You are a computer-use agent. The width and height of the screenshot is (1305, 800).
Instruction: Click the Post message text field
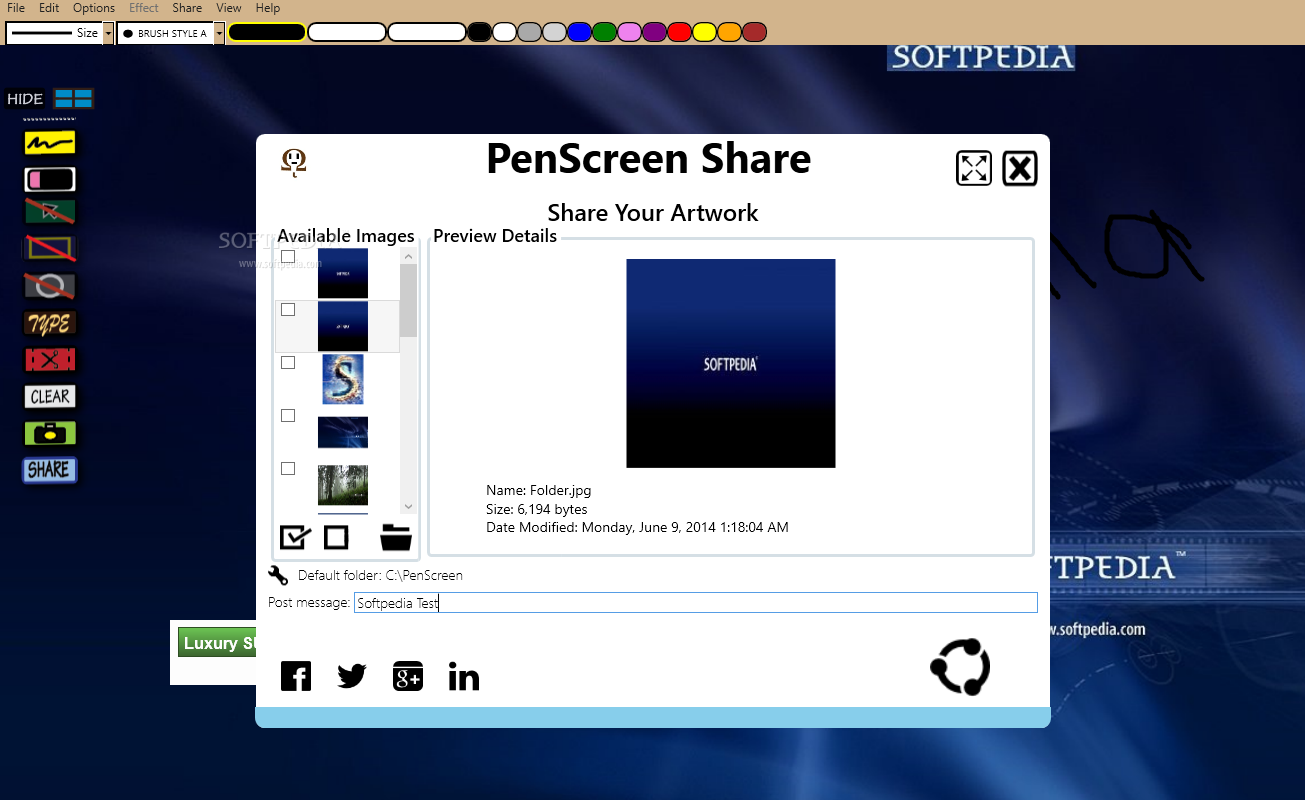point(696,603)
